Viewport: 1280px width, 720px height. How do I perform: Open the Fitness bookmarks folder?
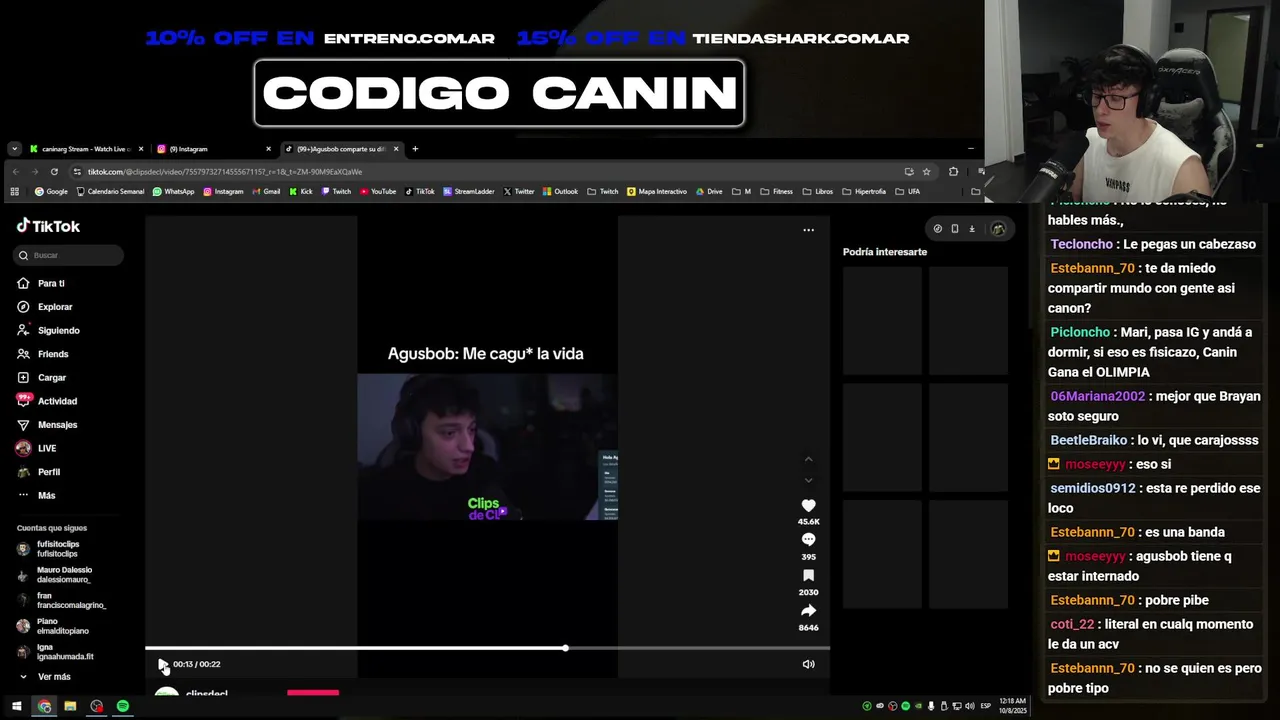click(776, 191)
